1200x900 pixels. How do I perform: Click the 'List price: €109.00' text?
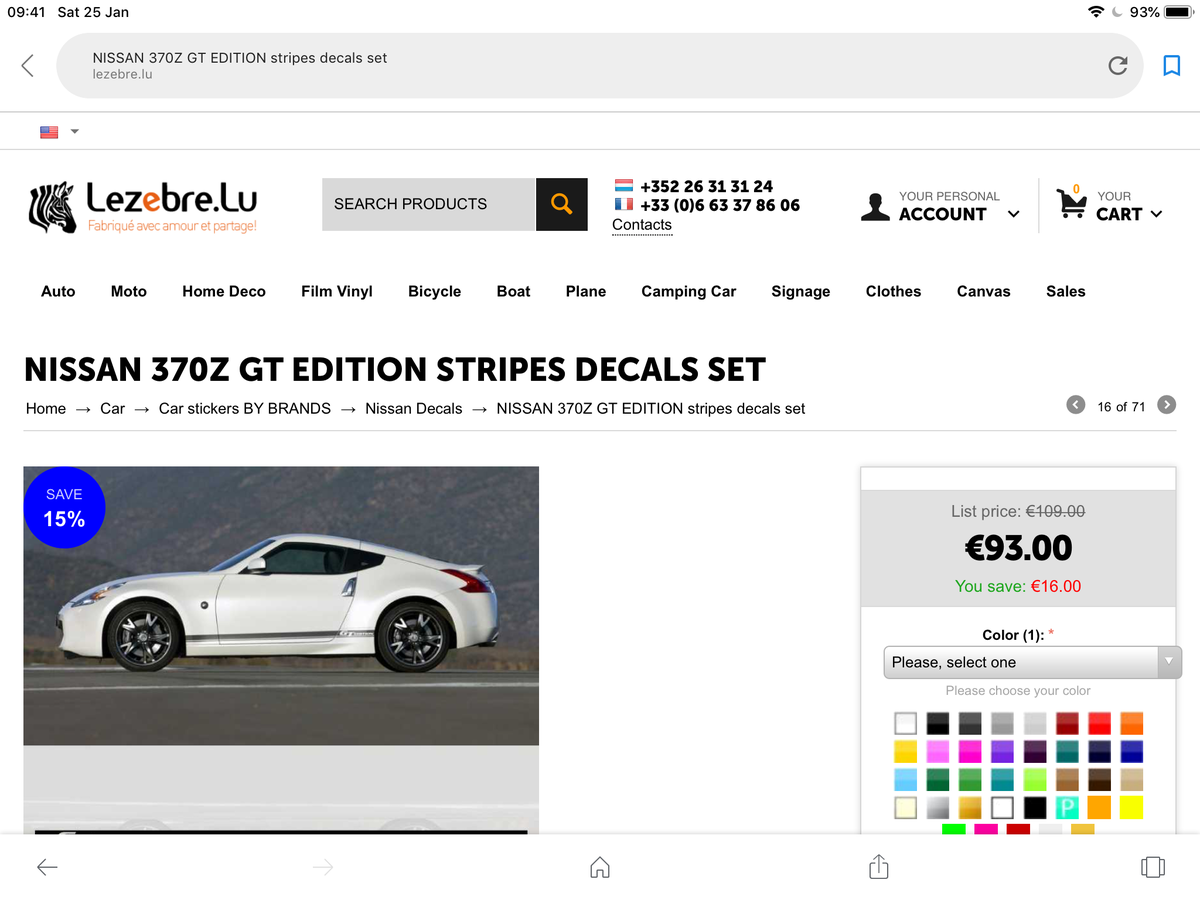click(1018, 511)
